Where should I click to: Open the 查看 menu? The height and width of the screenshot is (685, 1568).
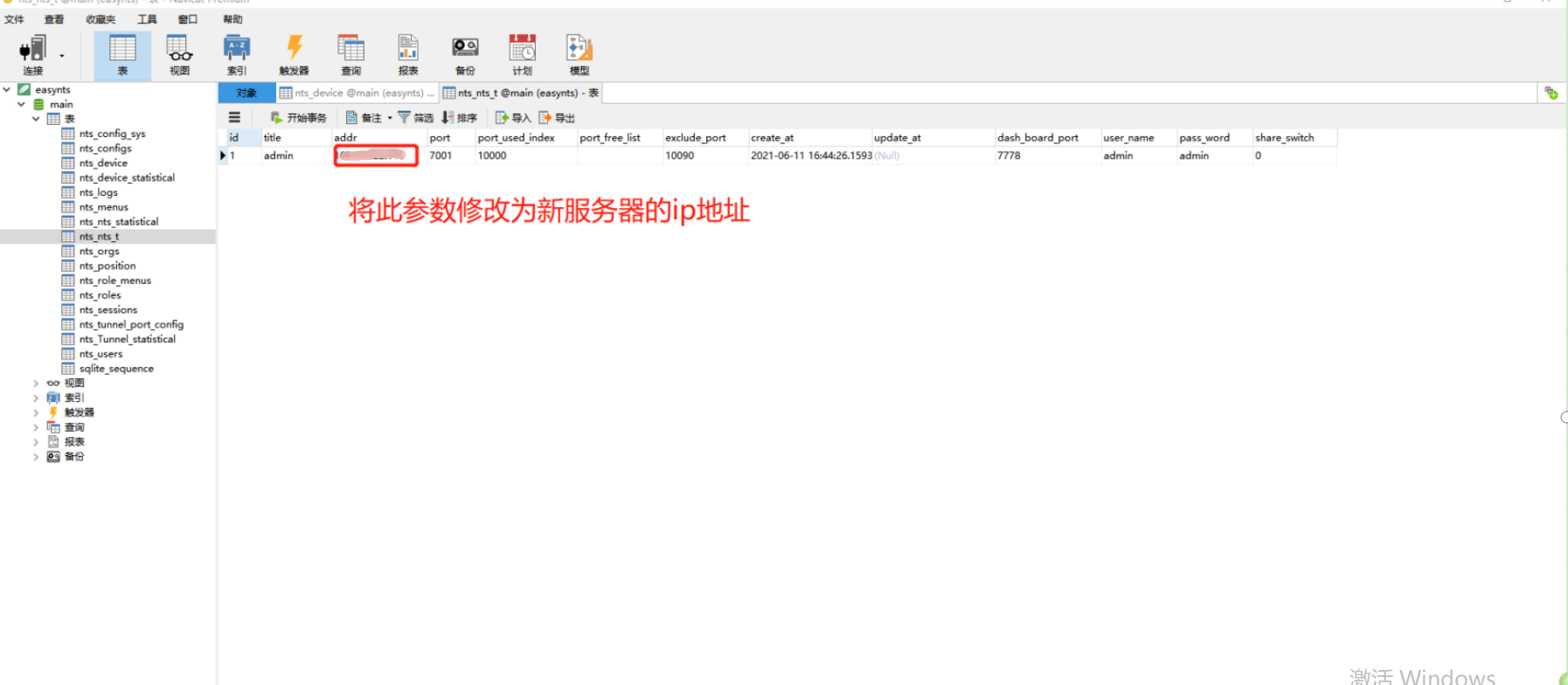54,19
